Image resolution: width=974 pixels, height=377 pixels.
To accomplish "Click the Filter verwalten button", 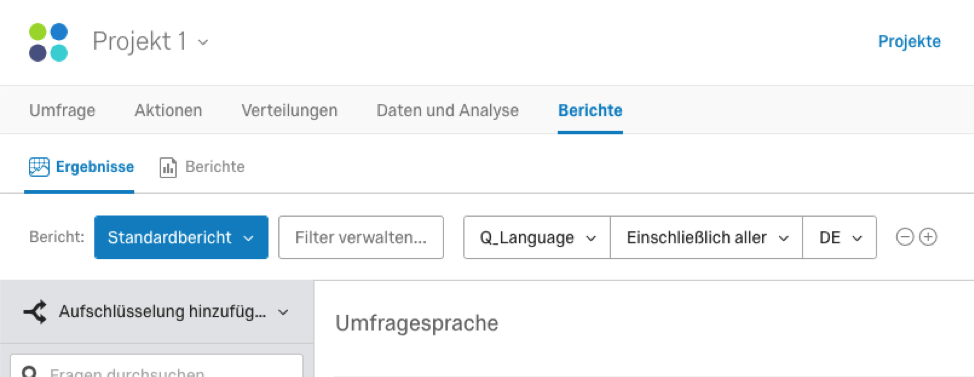I will [x=361, y=237].
